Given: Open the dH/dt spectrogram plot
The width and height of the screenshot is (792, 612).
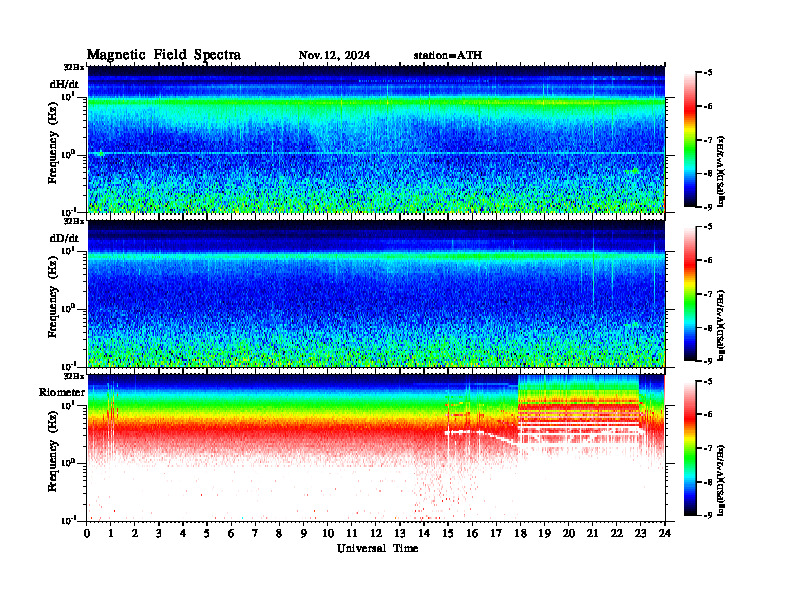Looking at the screenshot, I should [x=376, y=139].
